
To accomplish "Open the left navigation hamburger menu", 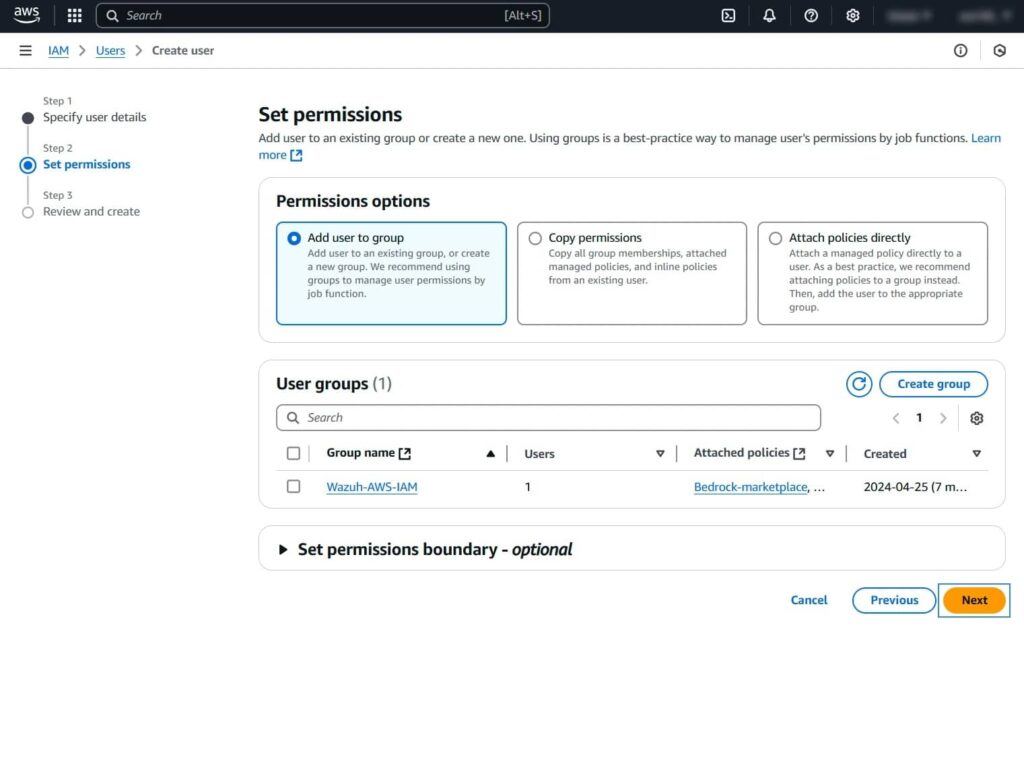I will tap(25, 50).
